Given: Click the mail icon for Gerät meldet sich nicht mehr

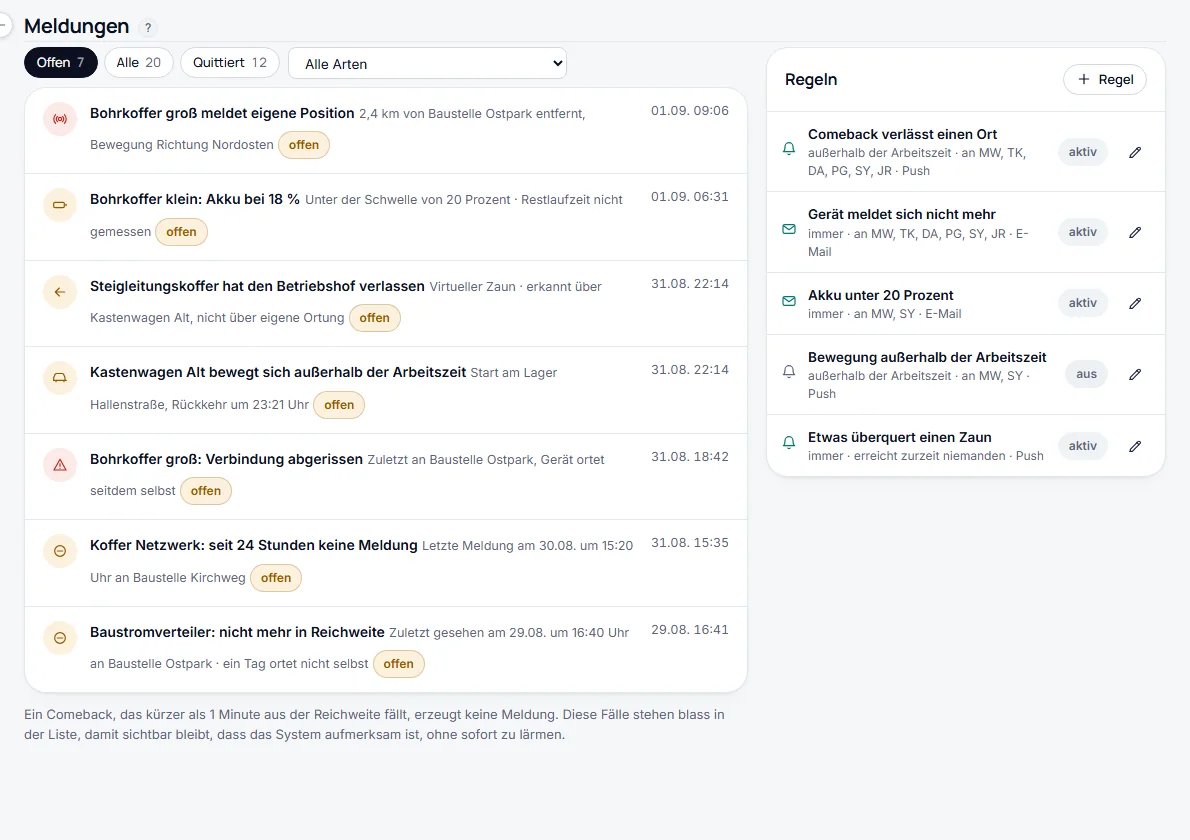Looking at the screenshot, I should [x=789, y=229].
